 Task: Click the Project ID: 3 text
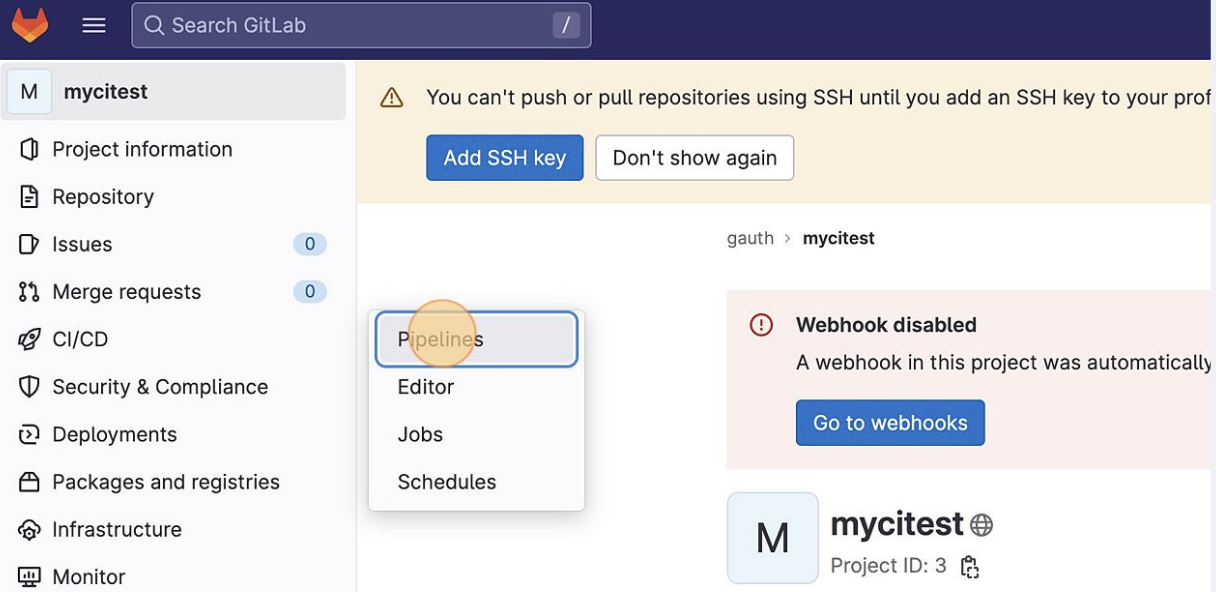click(888, 566)
